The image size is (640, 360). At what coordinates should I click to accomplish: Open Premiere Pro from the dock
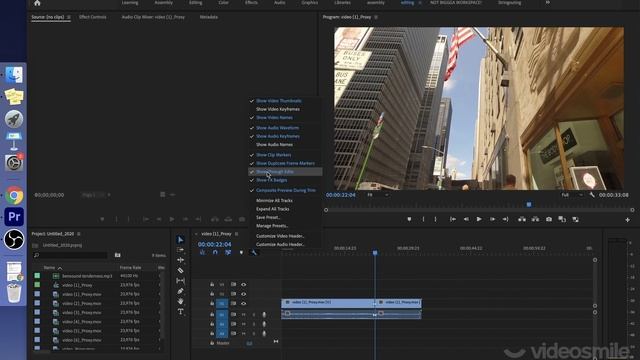14,216
